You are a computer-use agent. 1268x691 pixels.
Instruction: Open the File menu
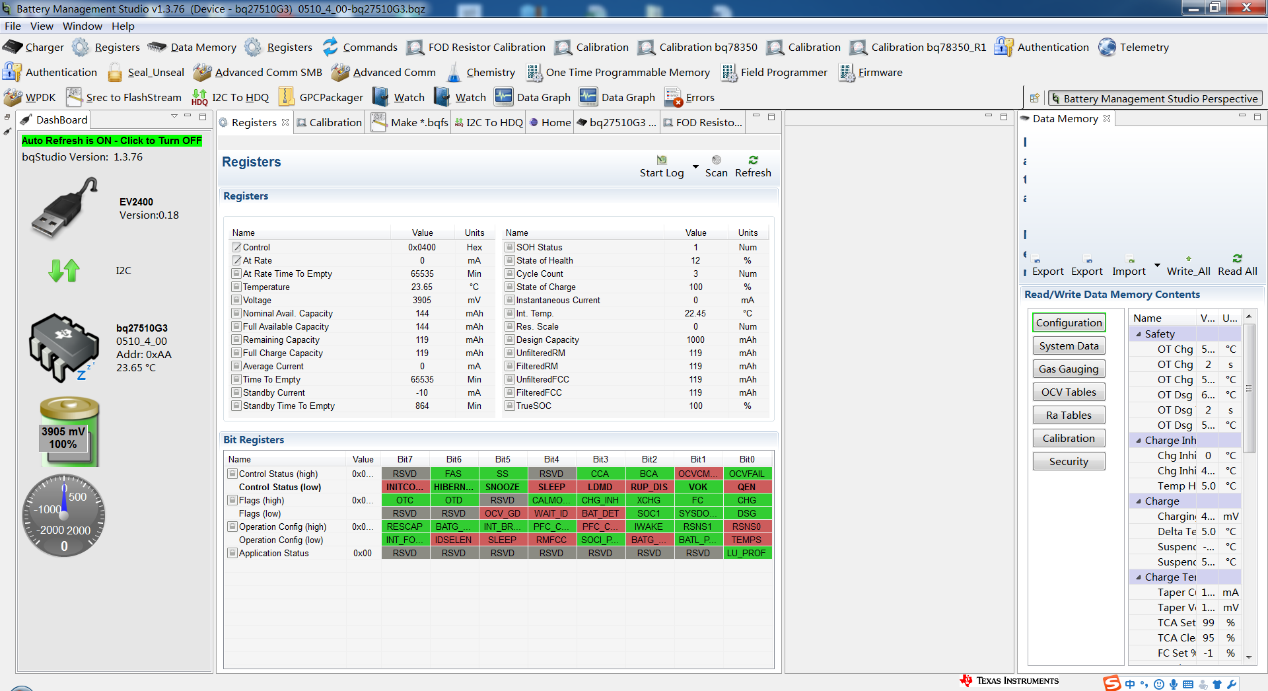(x=13, y=26)
